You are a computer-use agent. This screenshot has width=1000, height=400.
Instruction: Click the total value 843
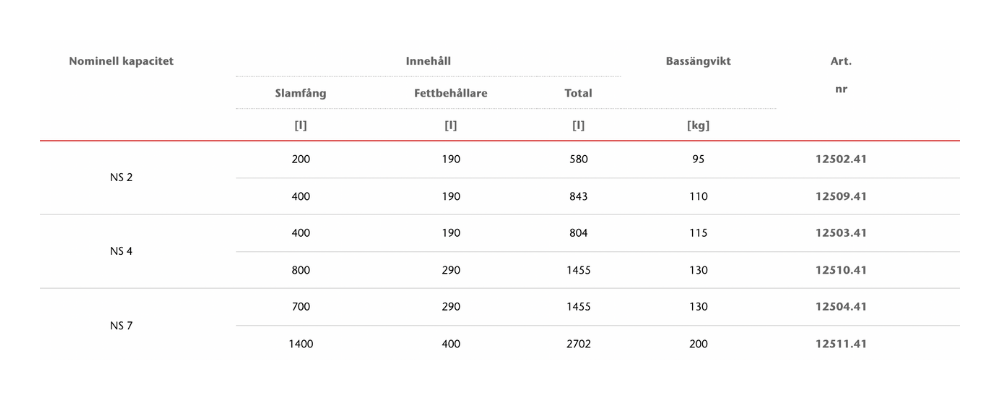(x=578, y=196)
